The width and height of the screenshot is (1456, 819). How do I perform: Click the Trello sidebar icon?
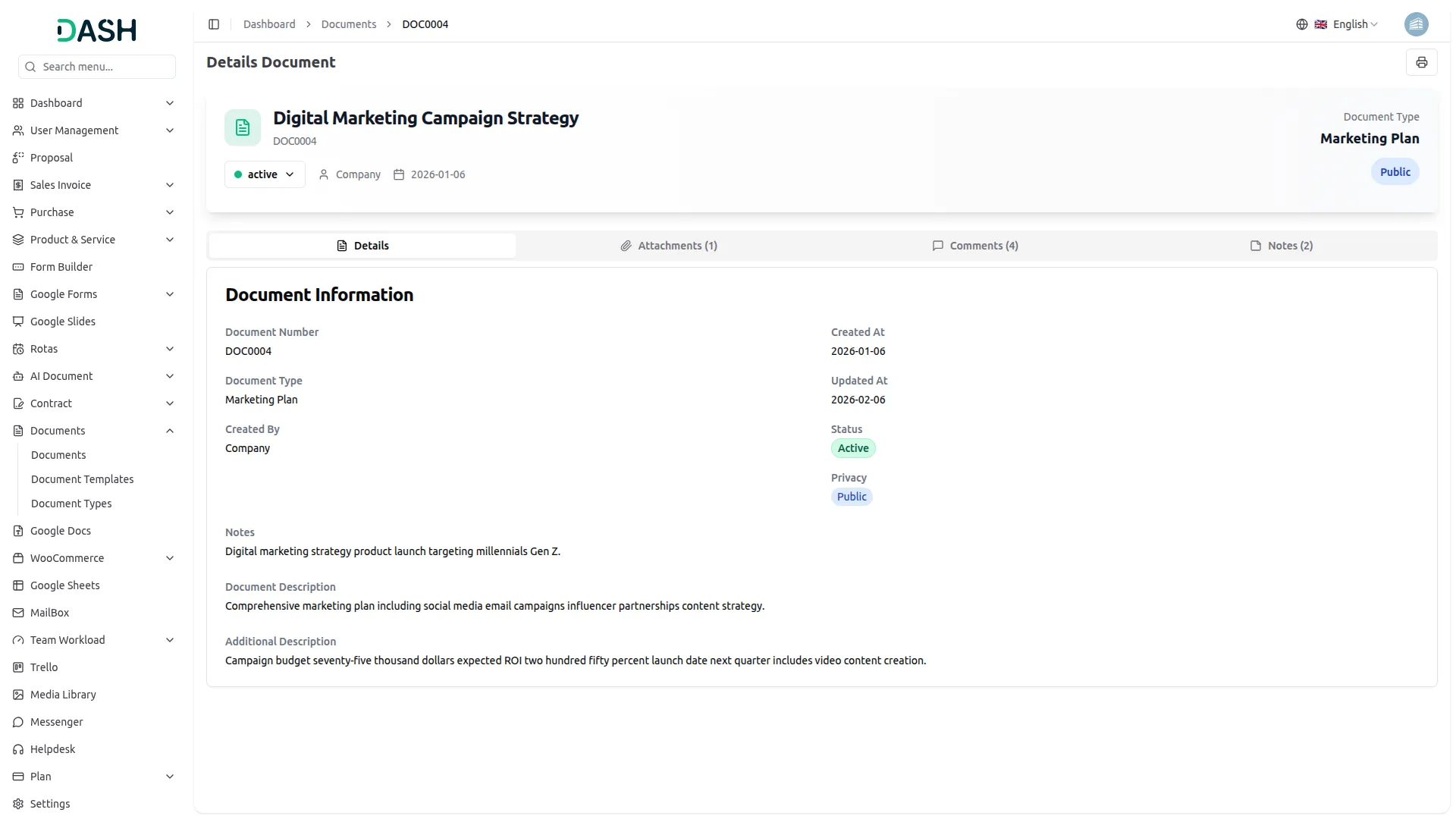tap(18, 667)
